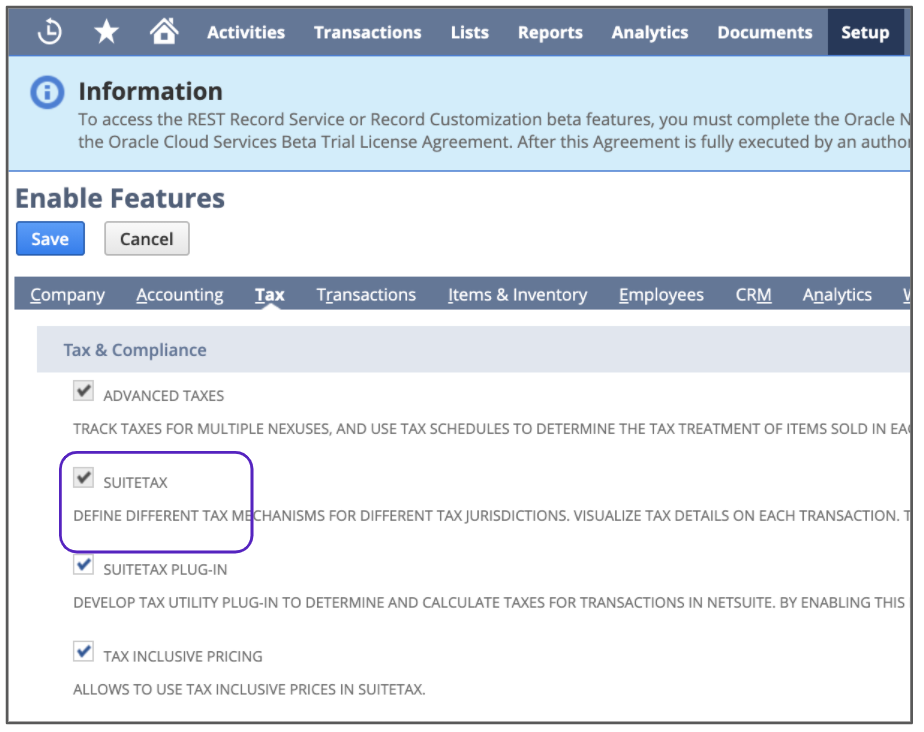This screenshot has width=924, height=732.
Task: Expand the Lists menu
Action: pos(469,33)
